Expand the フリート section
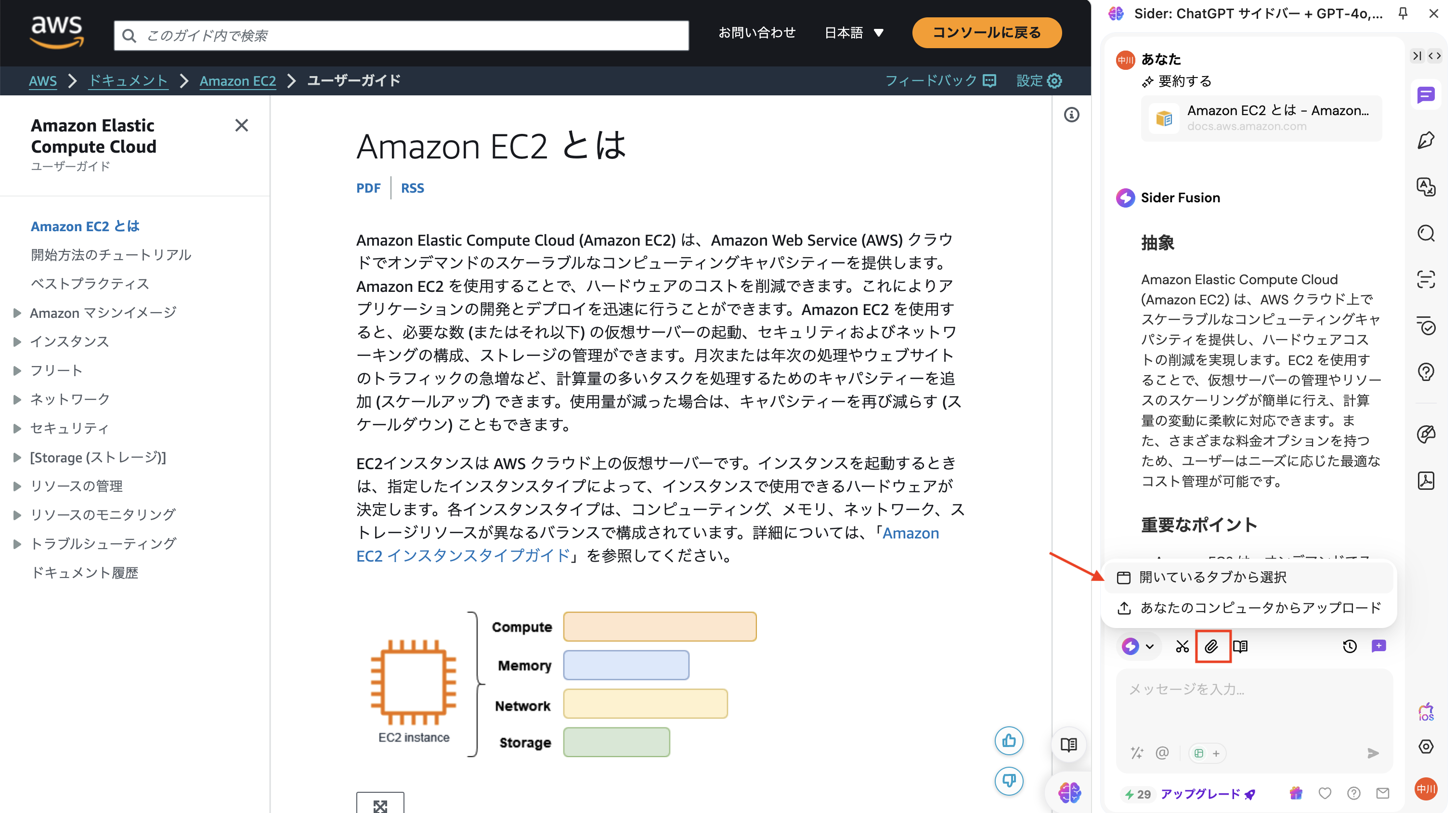1456x813 pixels. (17, 370)
